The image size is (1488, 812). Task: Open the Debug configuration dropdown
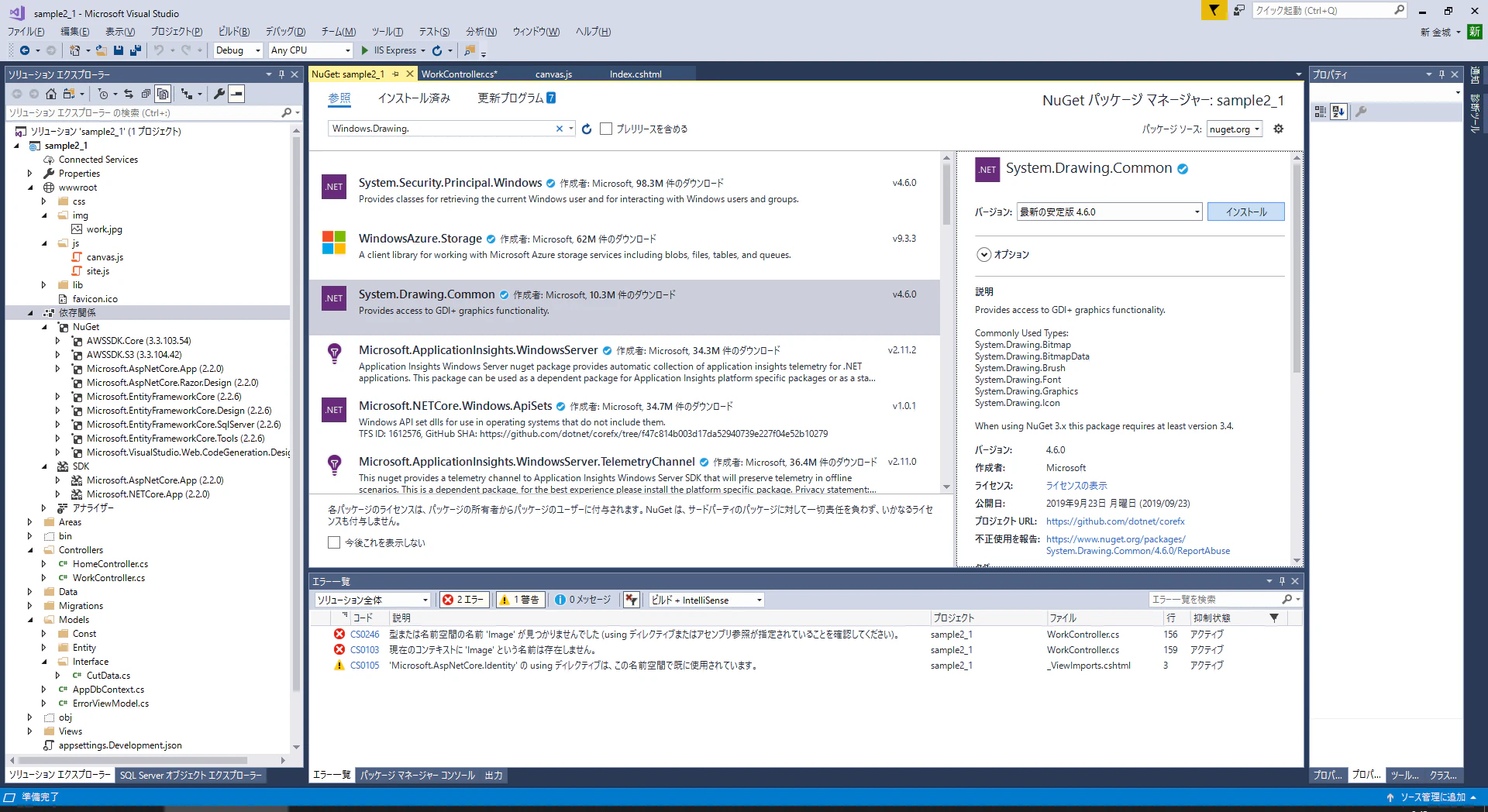(x=239, y=50)
